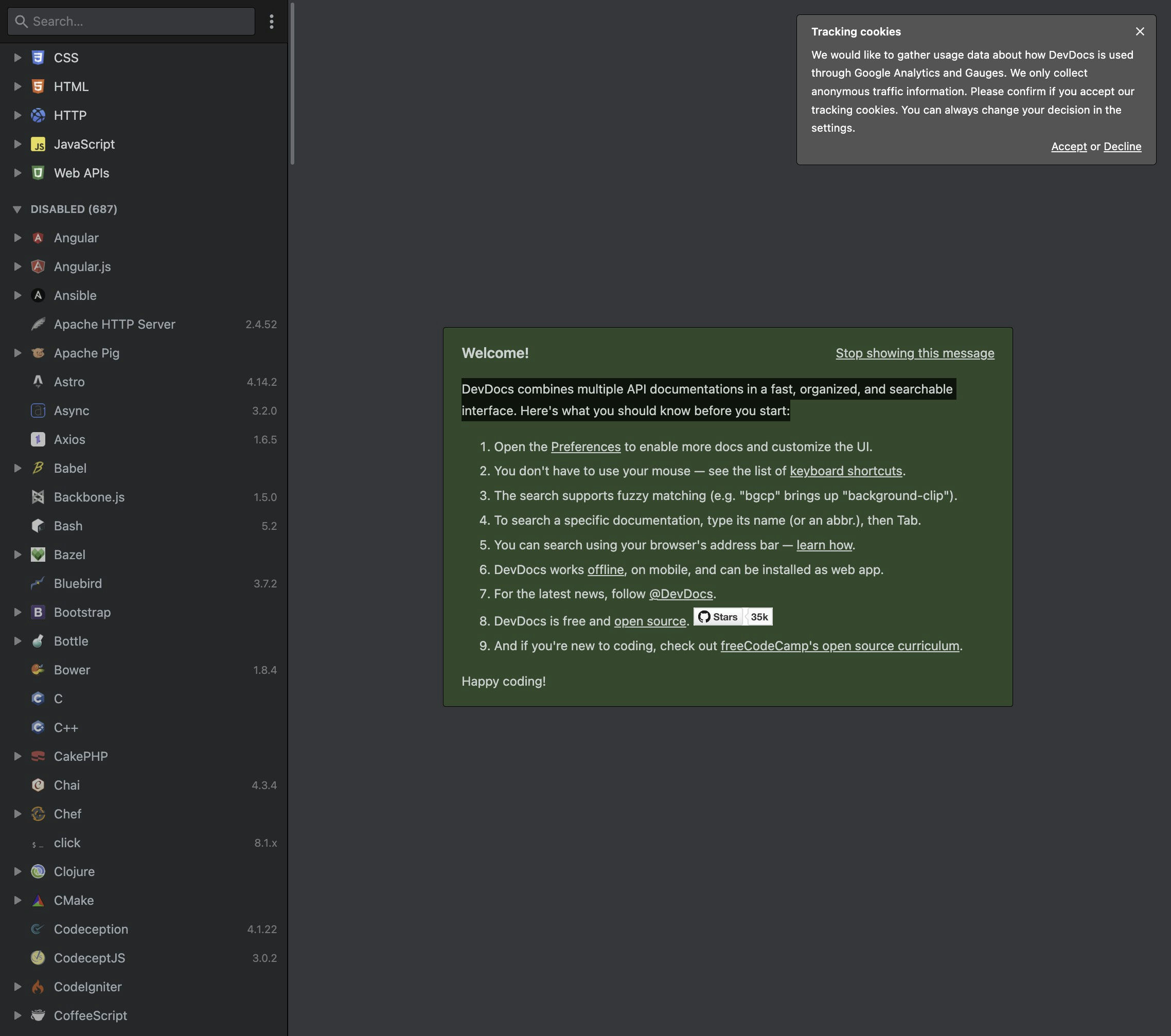Click the Angular logo icon
Screen dimensions: 1171x1036
pyautogui.click(x=38, y=238)
